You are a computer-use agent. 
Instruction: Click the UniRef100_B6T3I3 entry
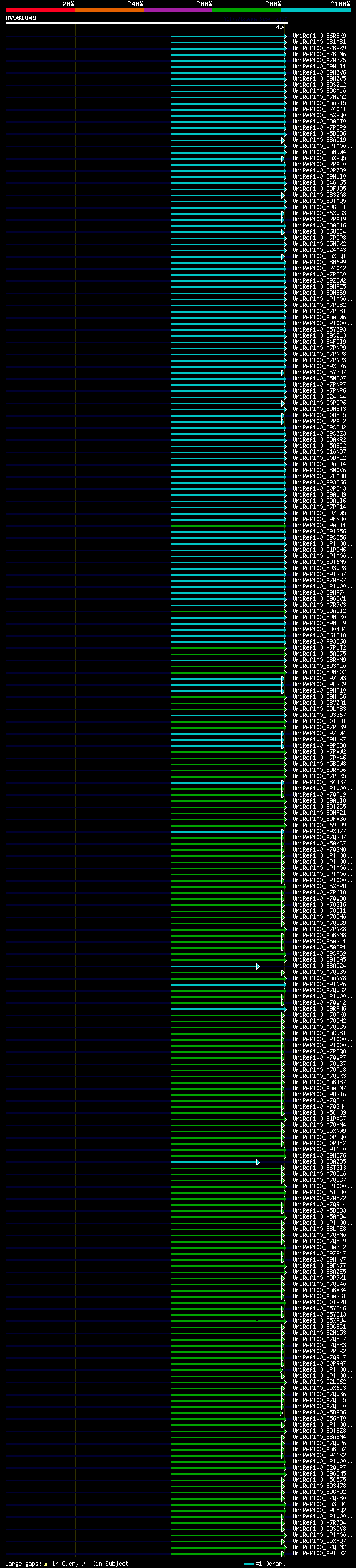(x=319, y=1168)
